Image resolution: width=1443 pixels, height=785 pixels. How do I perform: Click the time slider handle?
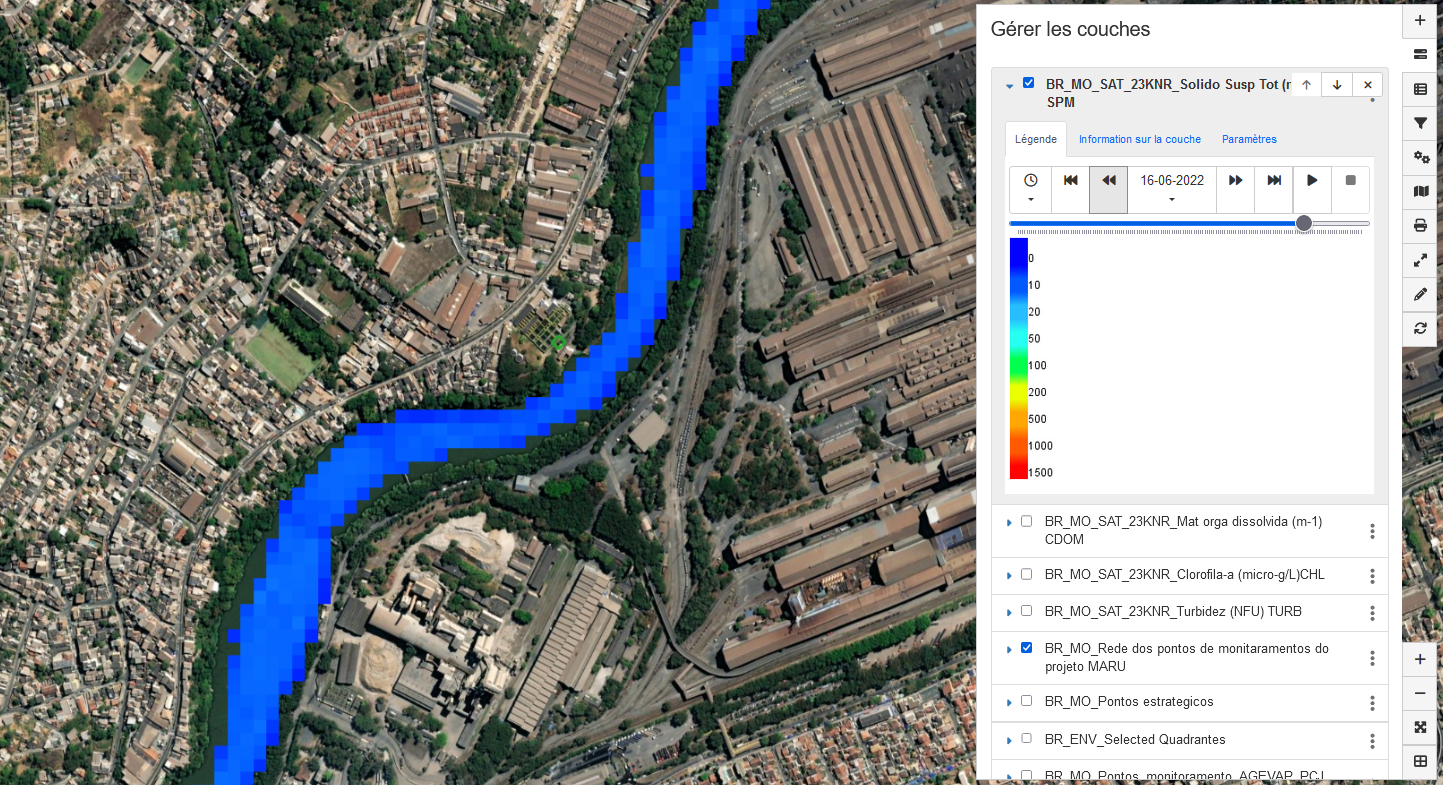click(1304, 223)
